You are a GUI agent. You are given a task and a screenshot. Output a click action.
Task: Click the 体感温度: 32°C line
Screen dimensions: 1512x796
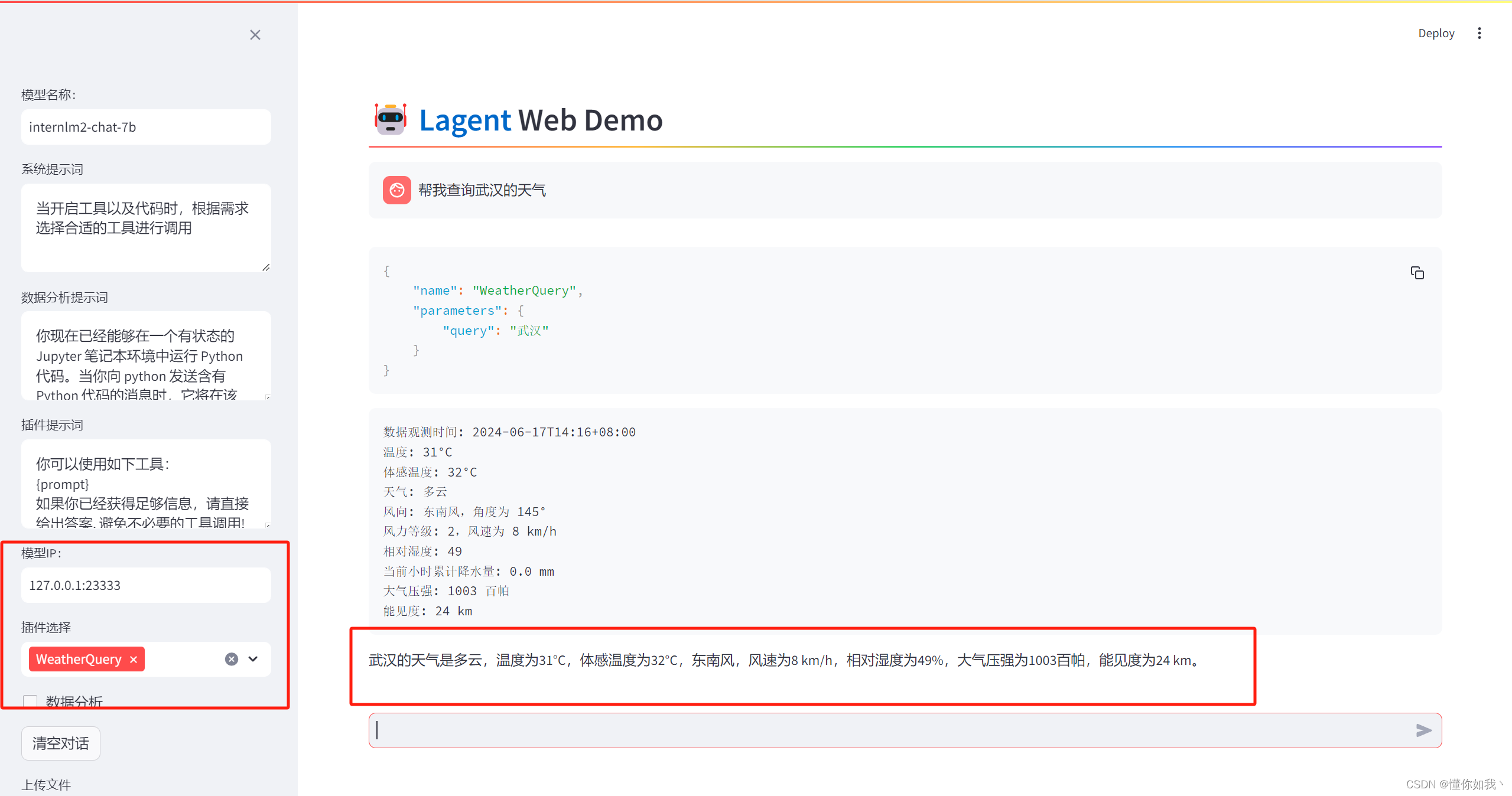tap(430, 472)
